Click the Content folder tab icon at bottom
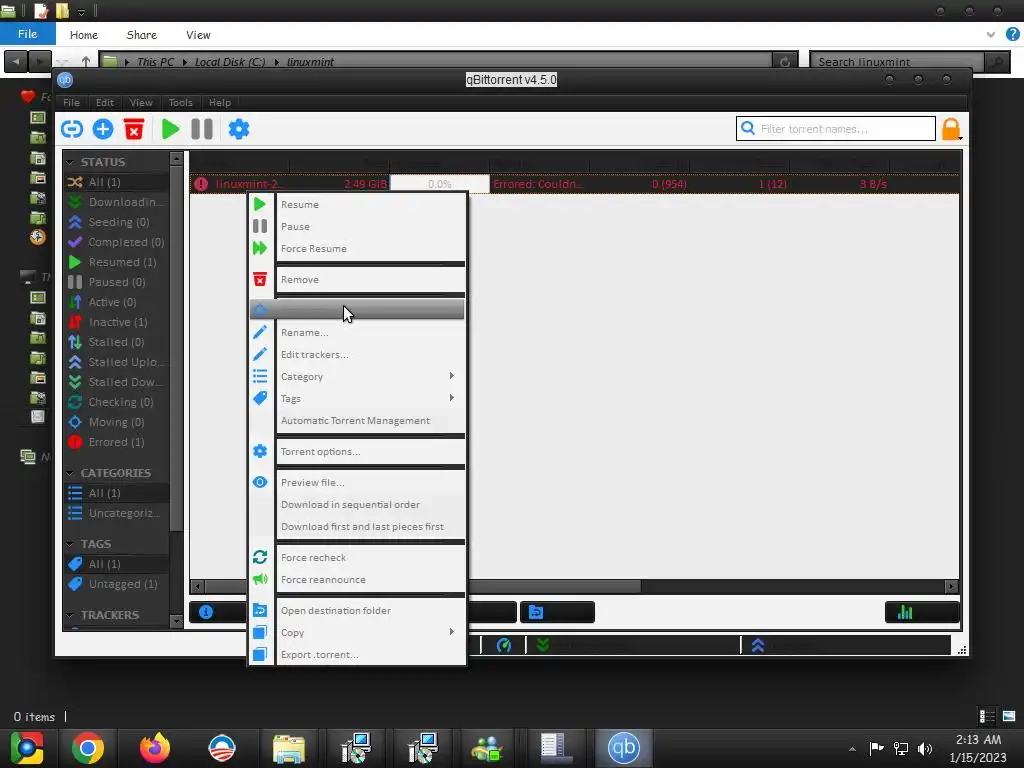 pos(536,612)
